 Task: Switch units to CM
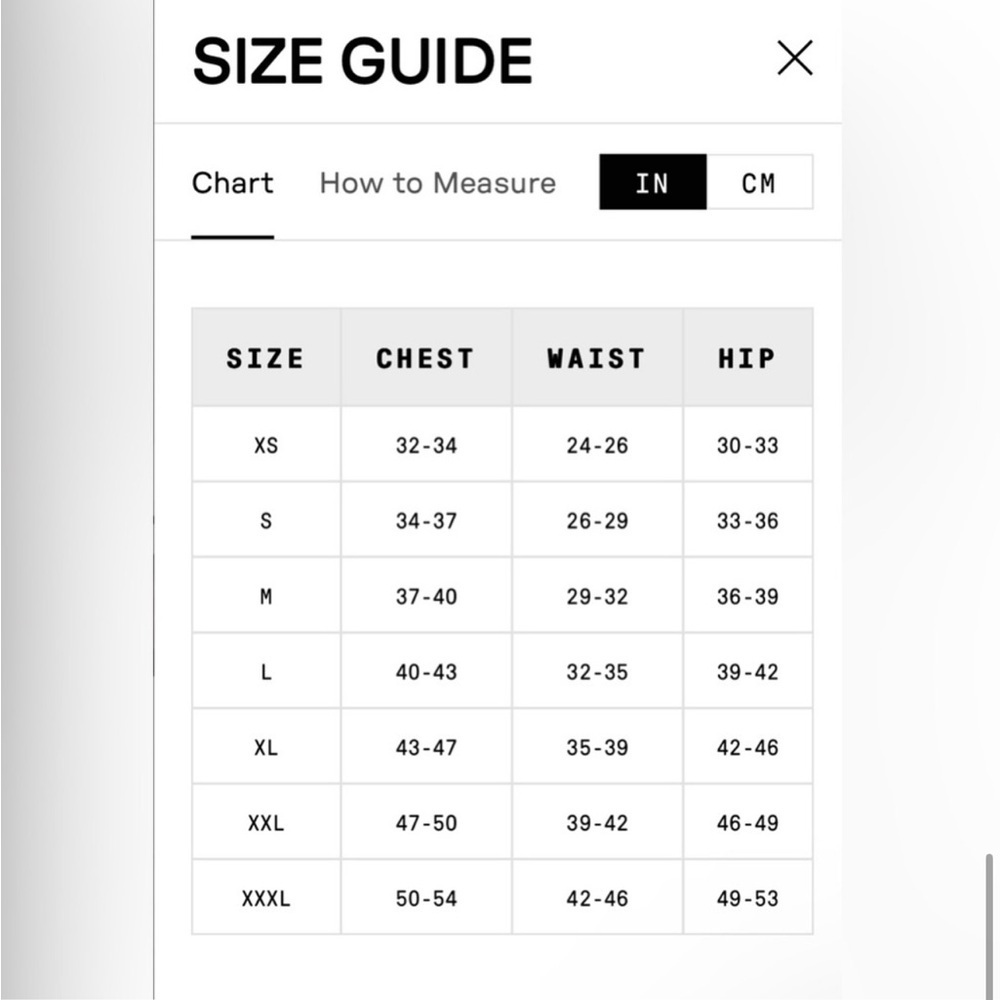point(760,182)
